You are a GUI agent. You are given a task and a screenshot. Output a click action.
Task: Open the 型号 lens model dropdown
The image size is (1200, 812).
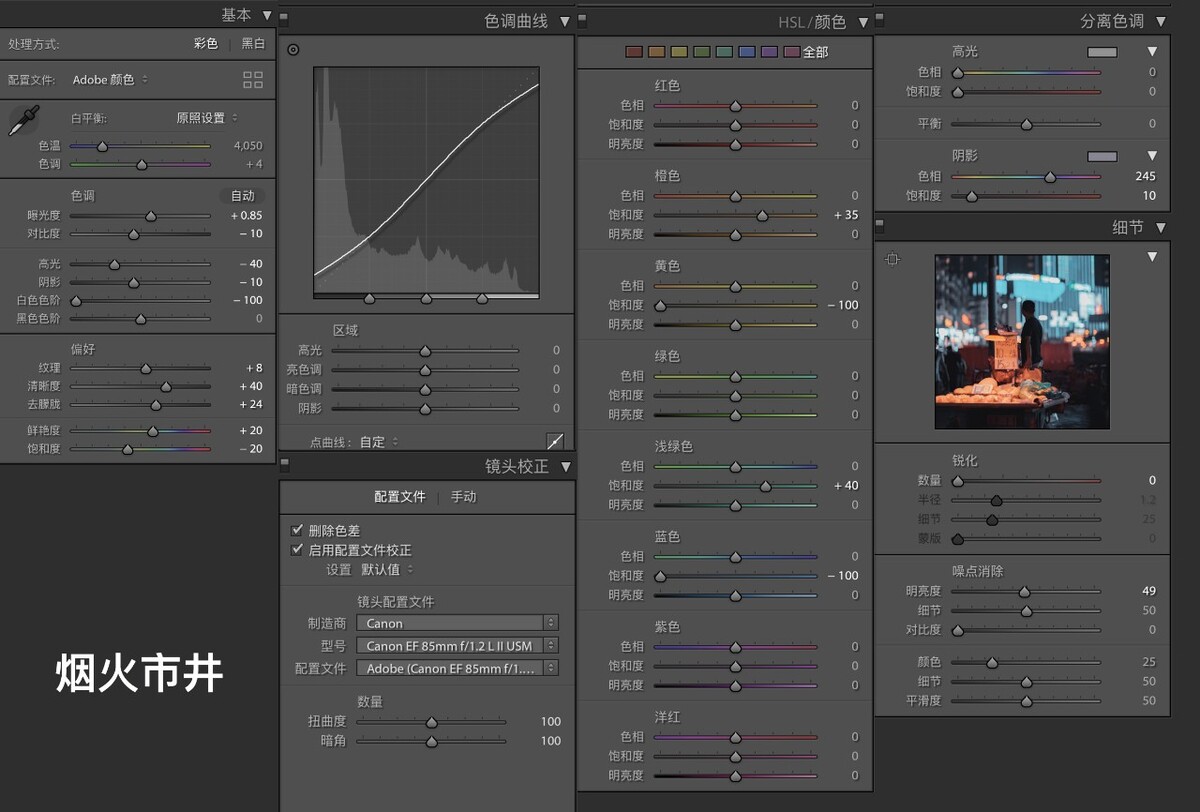459,646
